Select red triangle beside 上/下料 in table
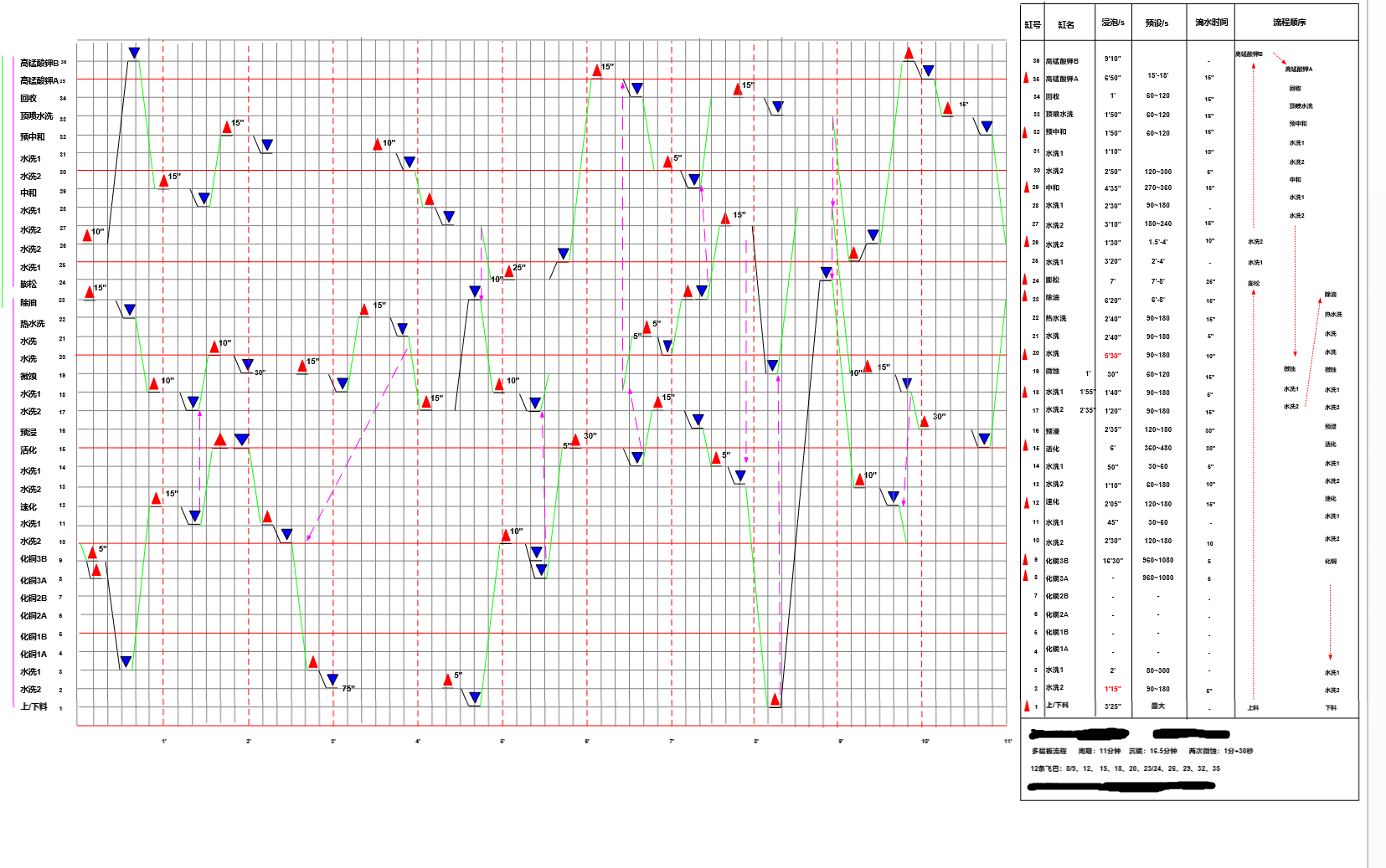 click(1026, 706)
